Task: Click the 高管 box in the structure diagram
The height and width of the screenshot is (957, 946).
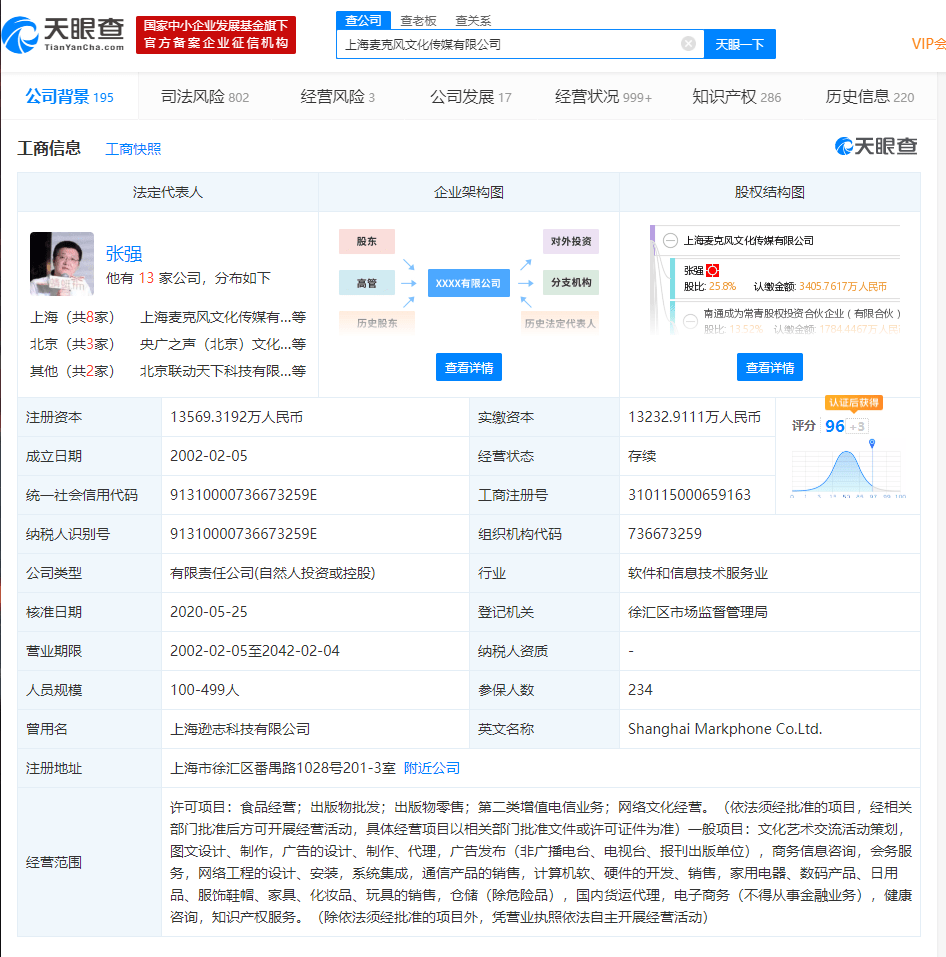Action: 367,283
